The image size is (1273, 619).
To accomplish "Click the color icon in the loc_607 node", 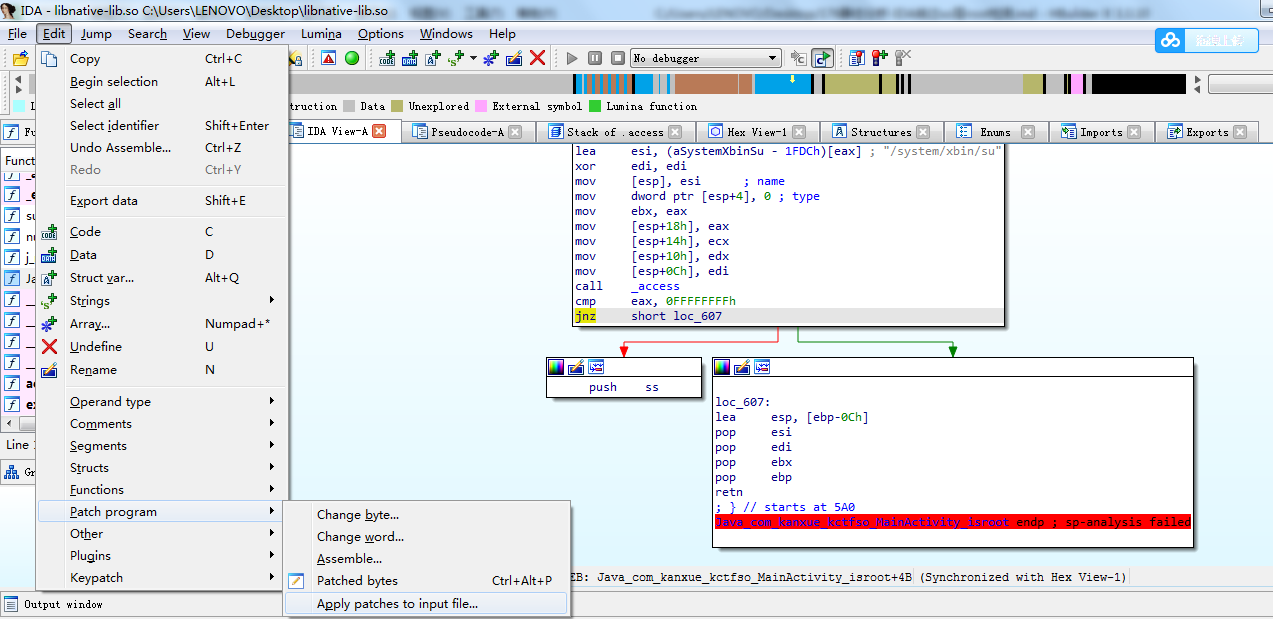I will tap(722, 367).
